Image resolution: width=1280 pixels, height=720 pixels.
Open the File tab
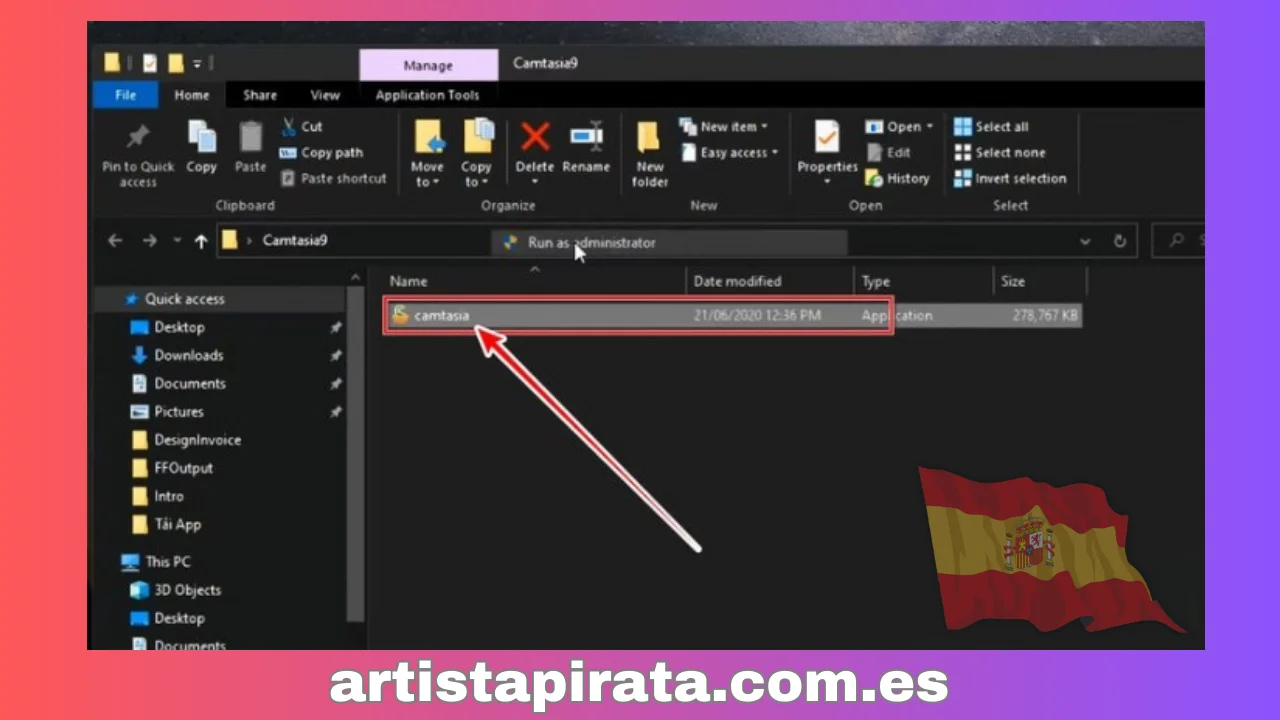(126, 95)
